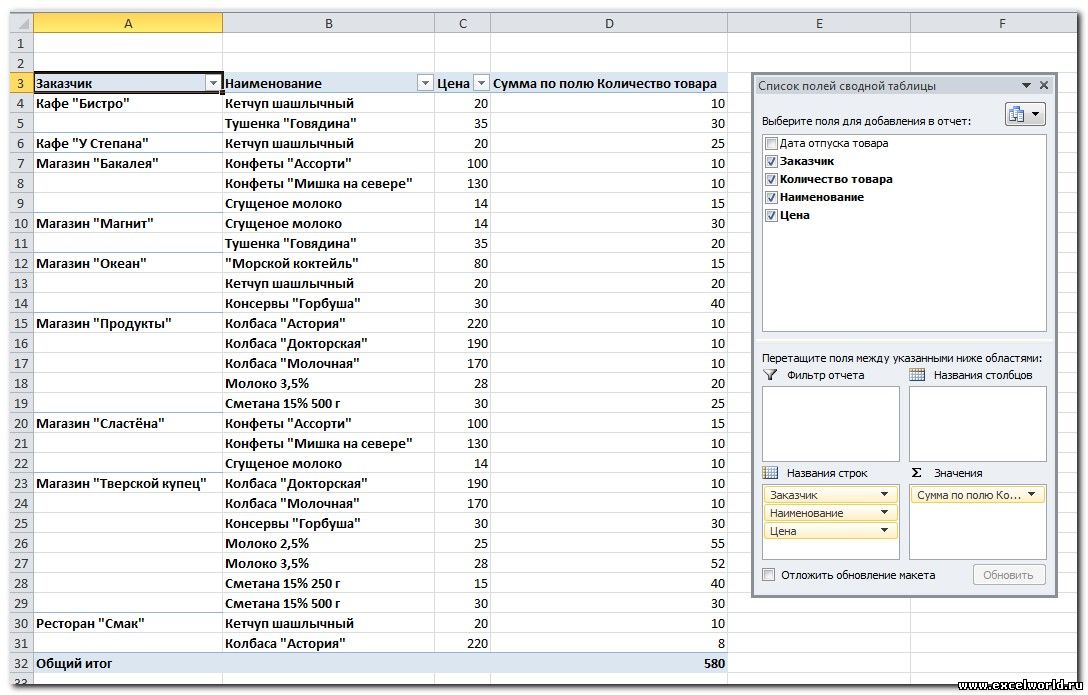Click the grand total value 580
Image resolution: width=1088 pixels, height=695 pixels.
pyautogui.click(x=609, y=664)
